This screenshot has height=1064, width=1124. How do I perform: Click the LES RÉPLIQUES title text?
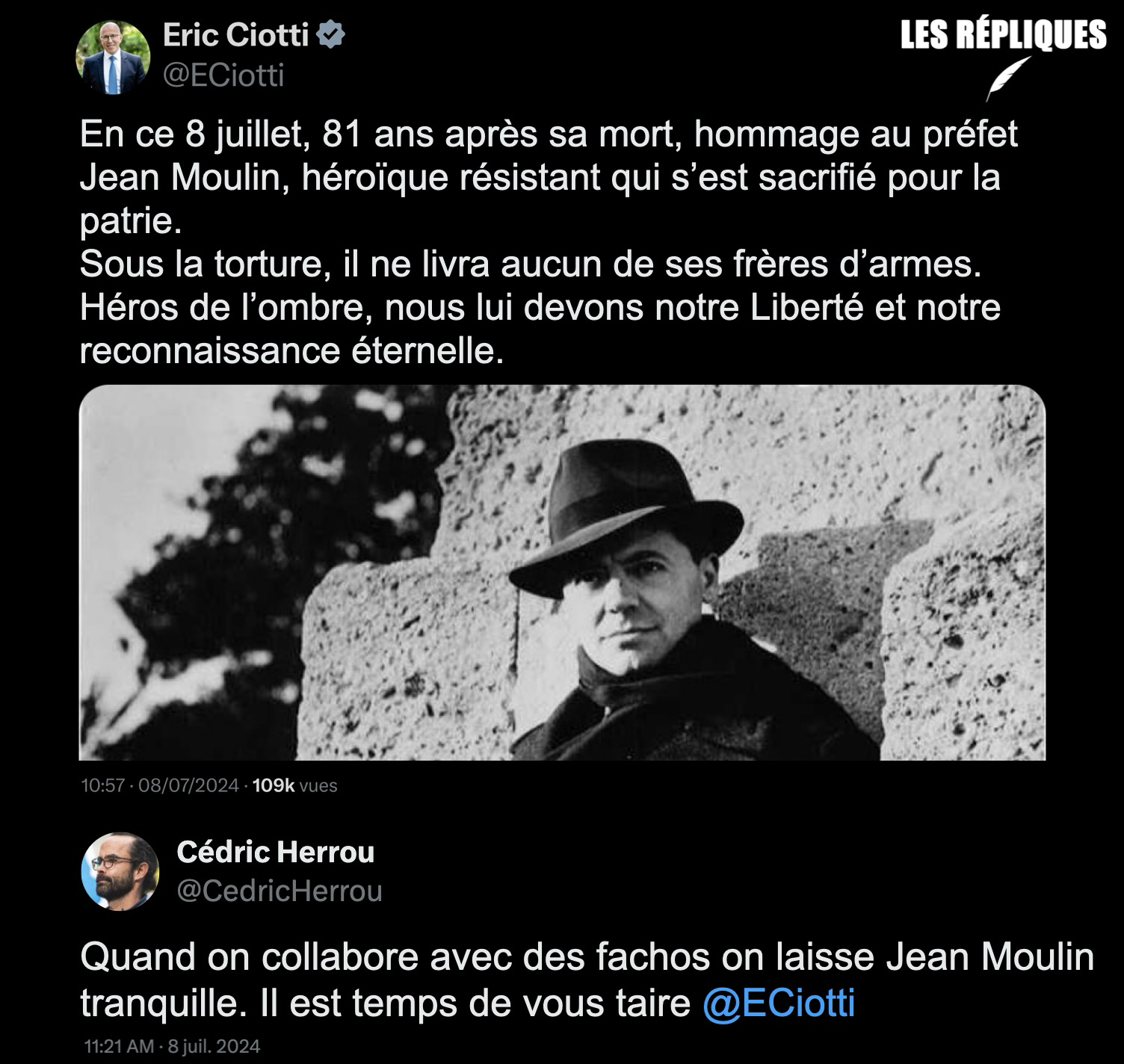(x=1003, y=35)
